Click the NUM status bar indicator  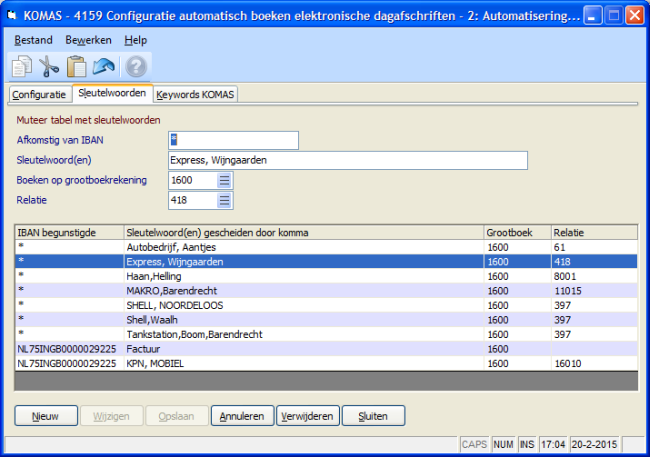click(503, 445)
